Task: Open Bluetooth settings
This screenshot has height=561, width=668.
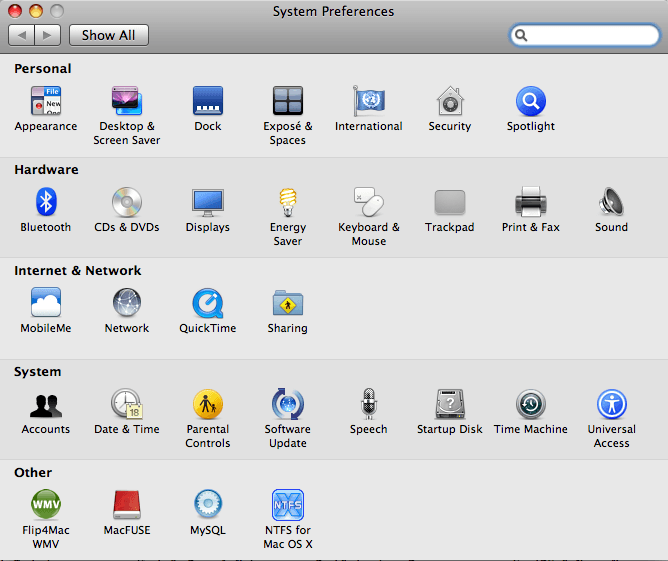Action: point(46,201)
